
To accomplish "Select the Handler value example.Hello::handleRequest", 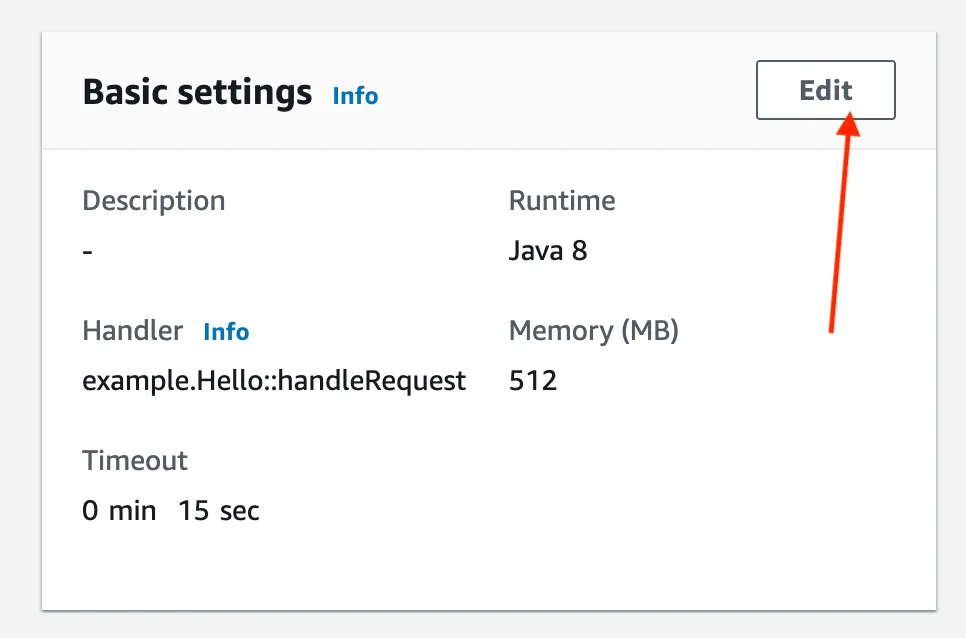I will click(273, 380).
